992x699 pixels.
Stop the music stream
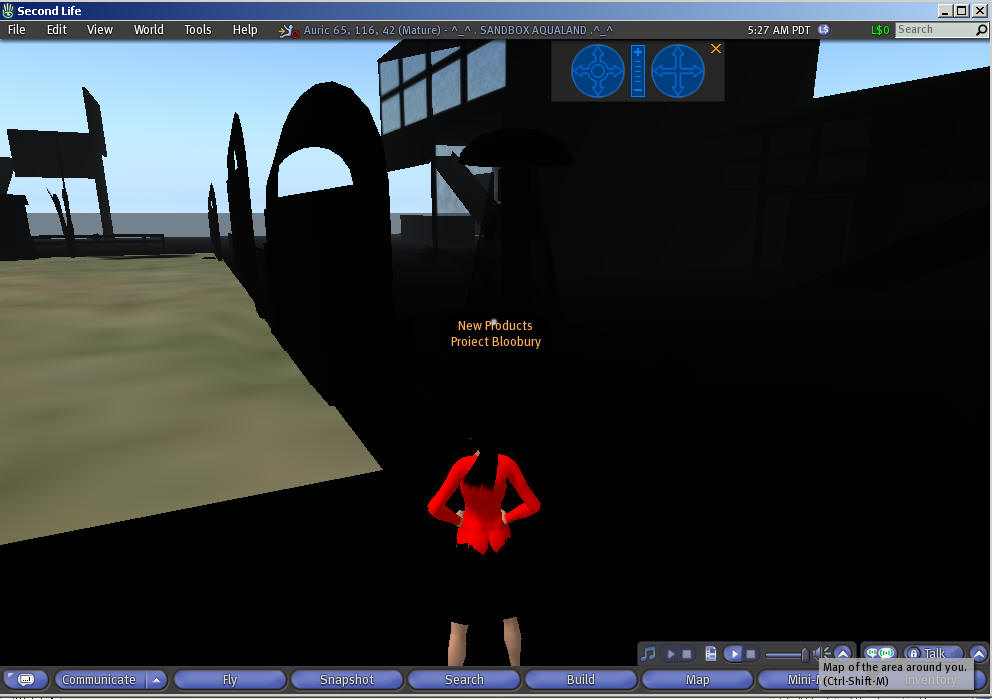click(687, 653)
